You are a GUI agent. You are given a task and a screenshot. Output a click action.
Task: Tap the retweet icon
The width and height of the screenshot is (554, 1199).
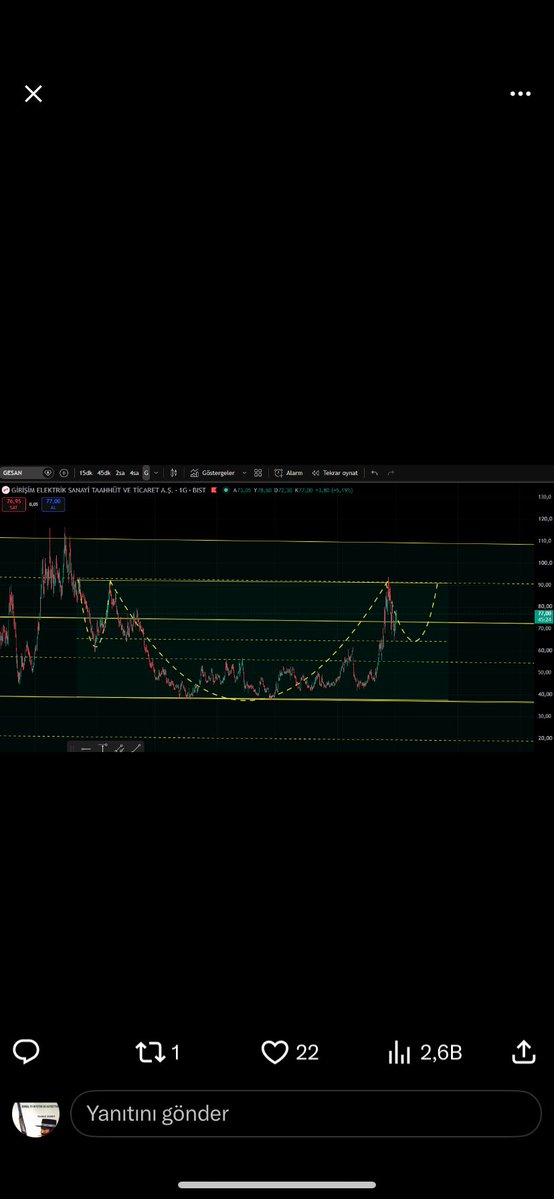[150, 1053]
